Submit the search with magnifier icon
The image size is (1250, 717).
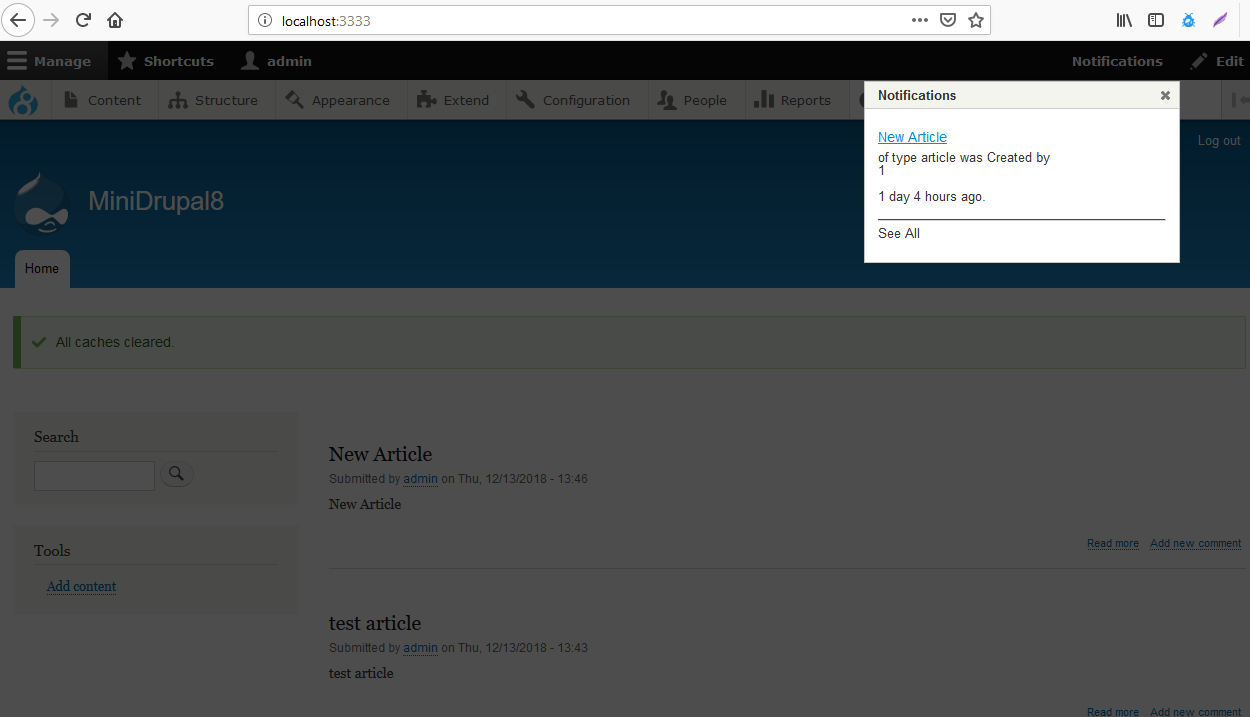[177, 474]
